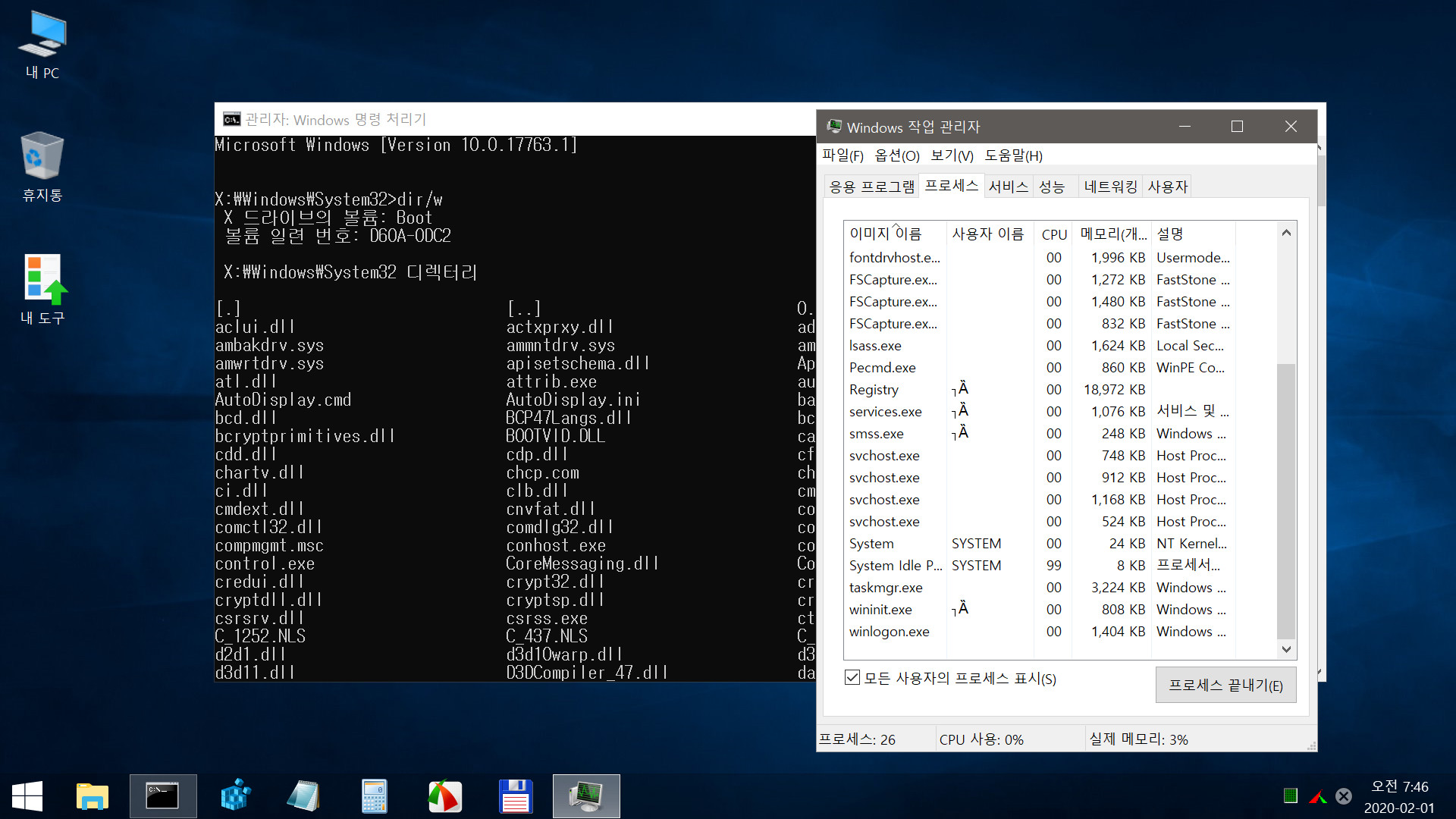
Task: Click attrib.exe in Command Prompt listing
Action: pyautogui.click(x=552, y=381)
